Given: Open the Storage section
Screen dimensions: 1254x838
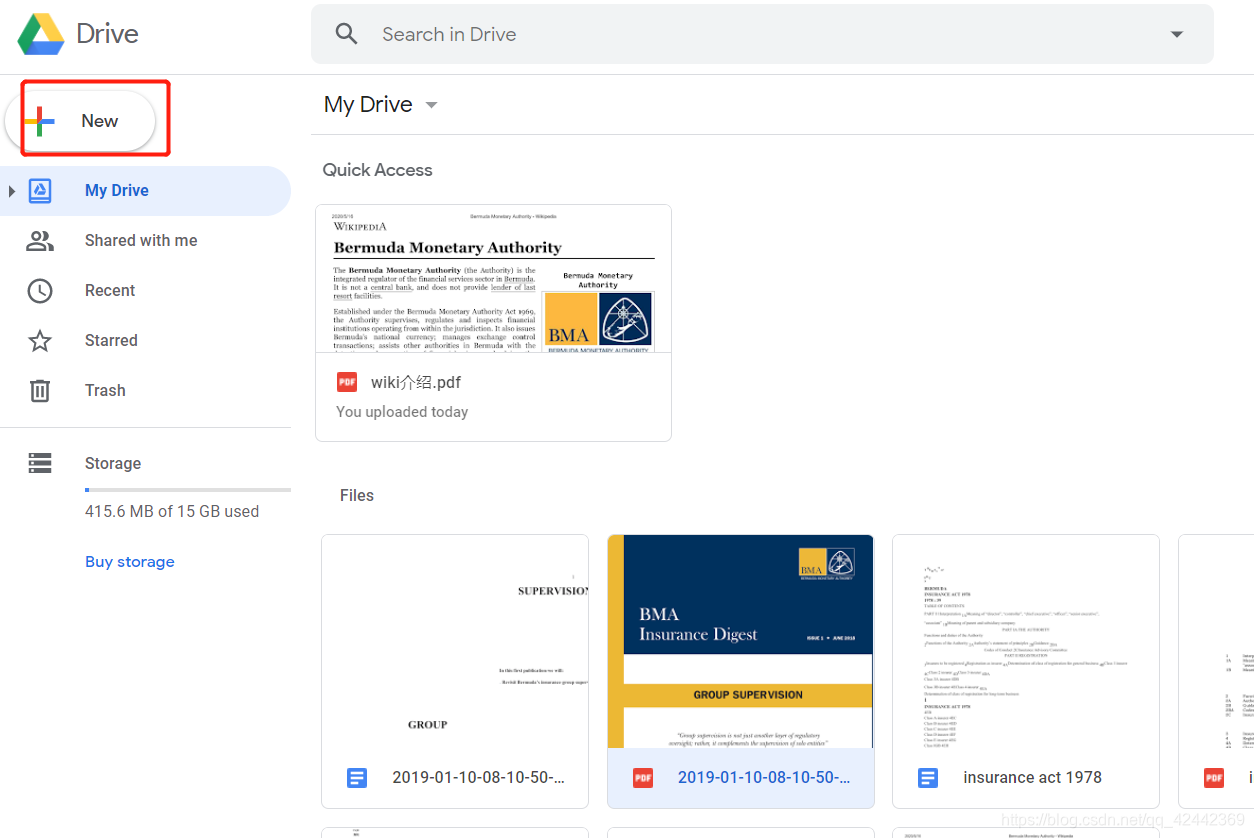Looking at the screenshot, I should pyautogui.click(x=113, y=463).
